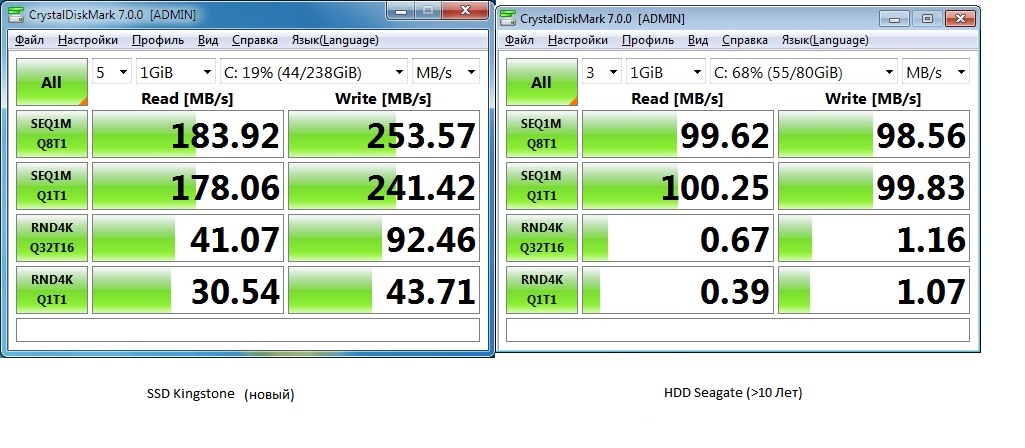1025x448 pixels.
Task: Open the 1GiB test size dropdown in left window
Action: click(176, 72)
